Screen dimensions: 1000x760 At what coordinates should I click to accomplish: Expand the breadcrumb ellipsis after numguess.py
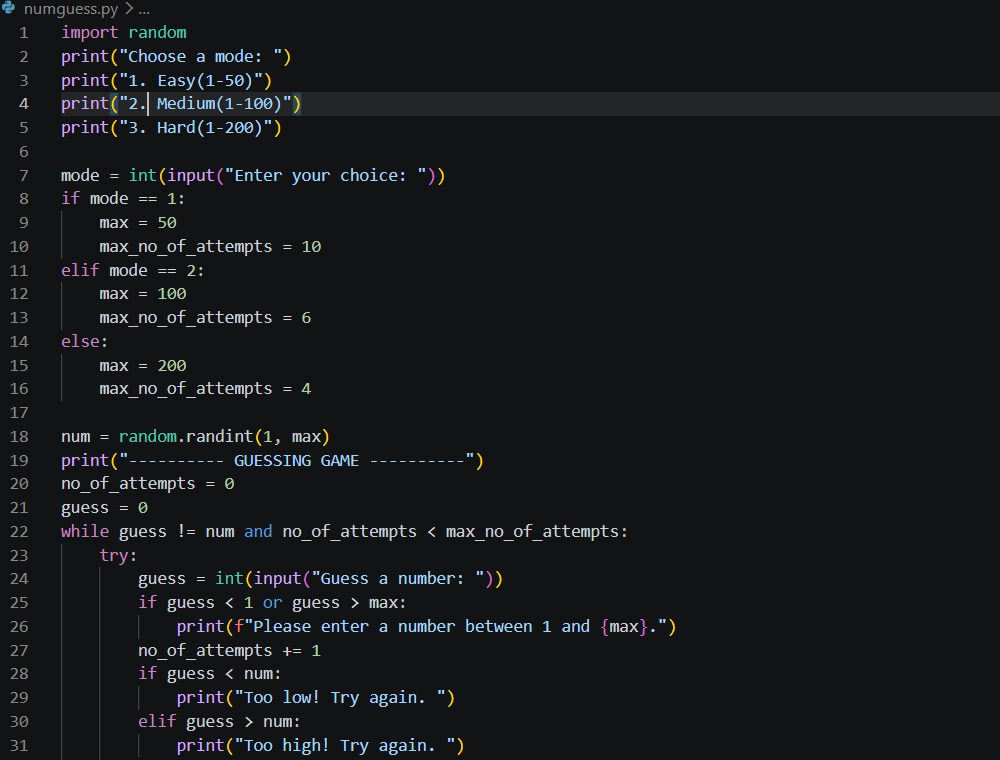[144, 9]
